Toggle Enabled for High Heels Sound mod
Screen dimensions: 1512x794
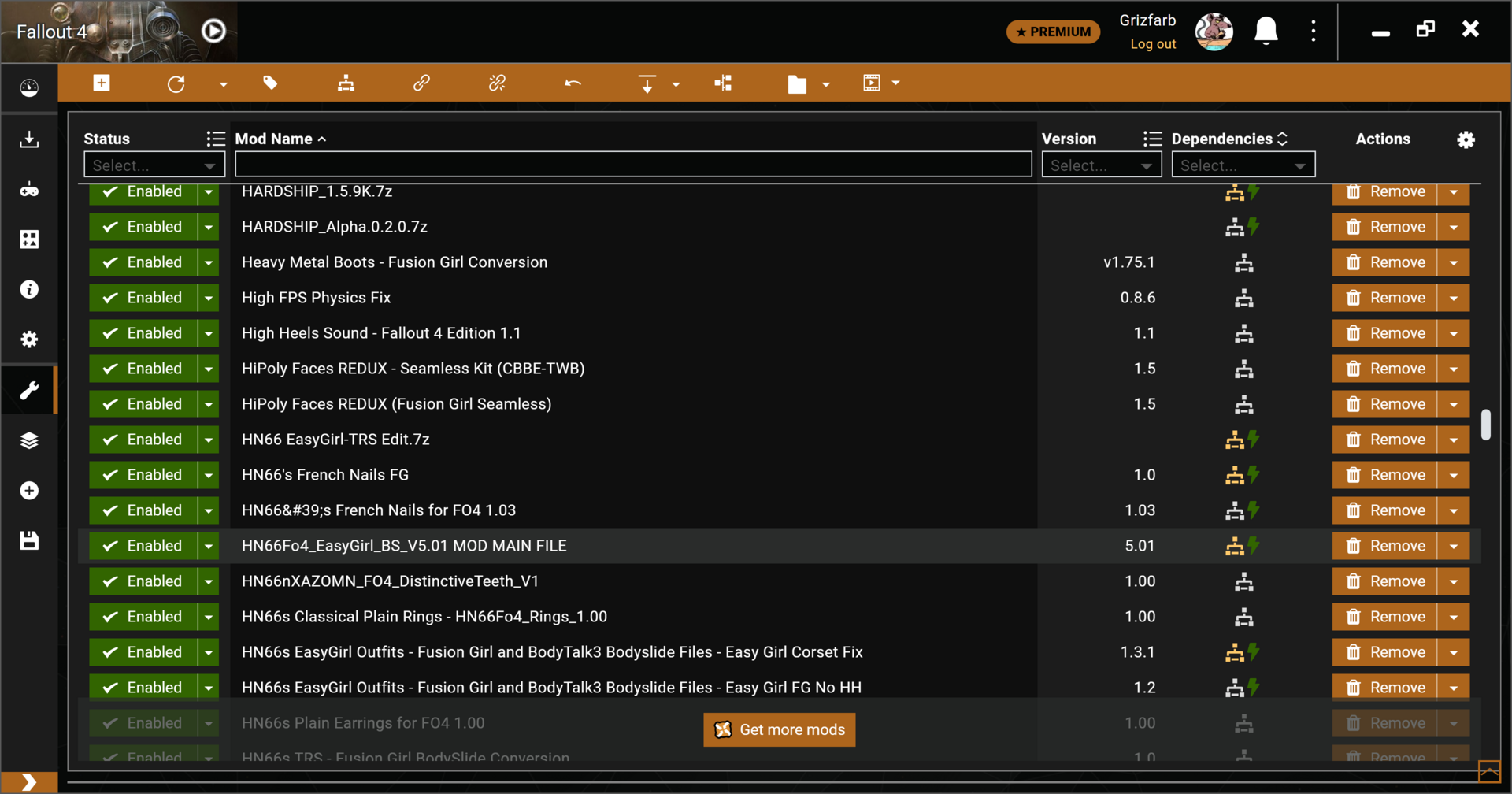[143, 333]
